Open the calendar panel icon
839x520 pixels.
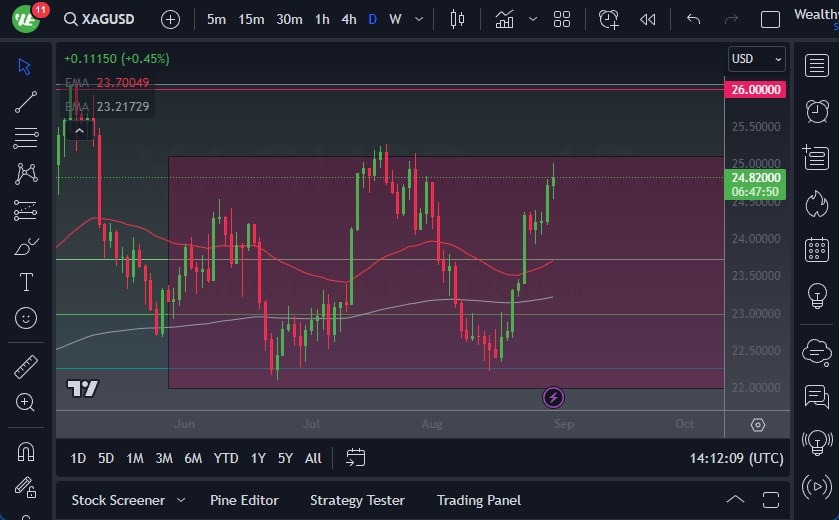point(817,249)
